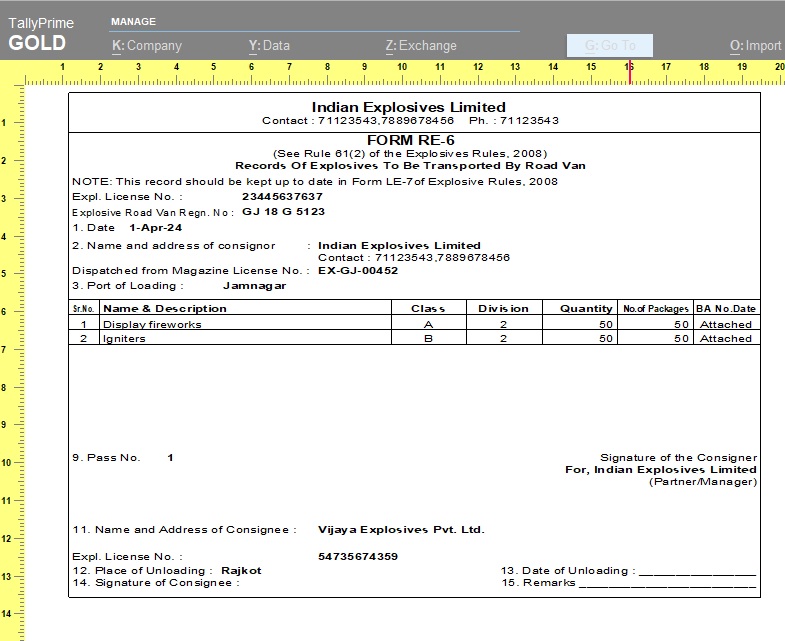Select the Igniters item row

tap(124, 338)
